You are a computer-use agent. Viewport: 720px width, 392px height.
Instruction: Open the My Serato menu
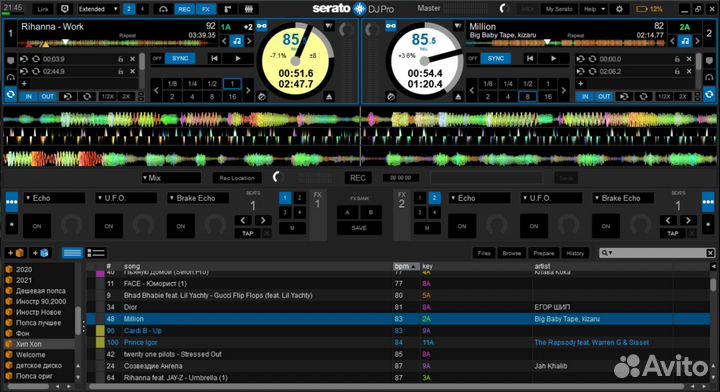point(559,9)
